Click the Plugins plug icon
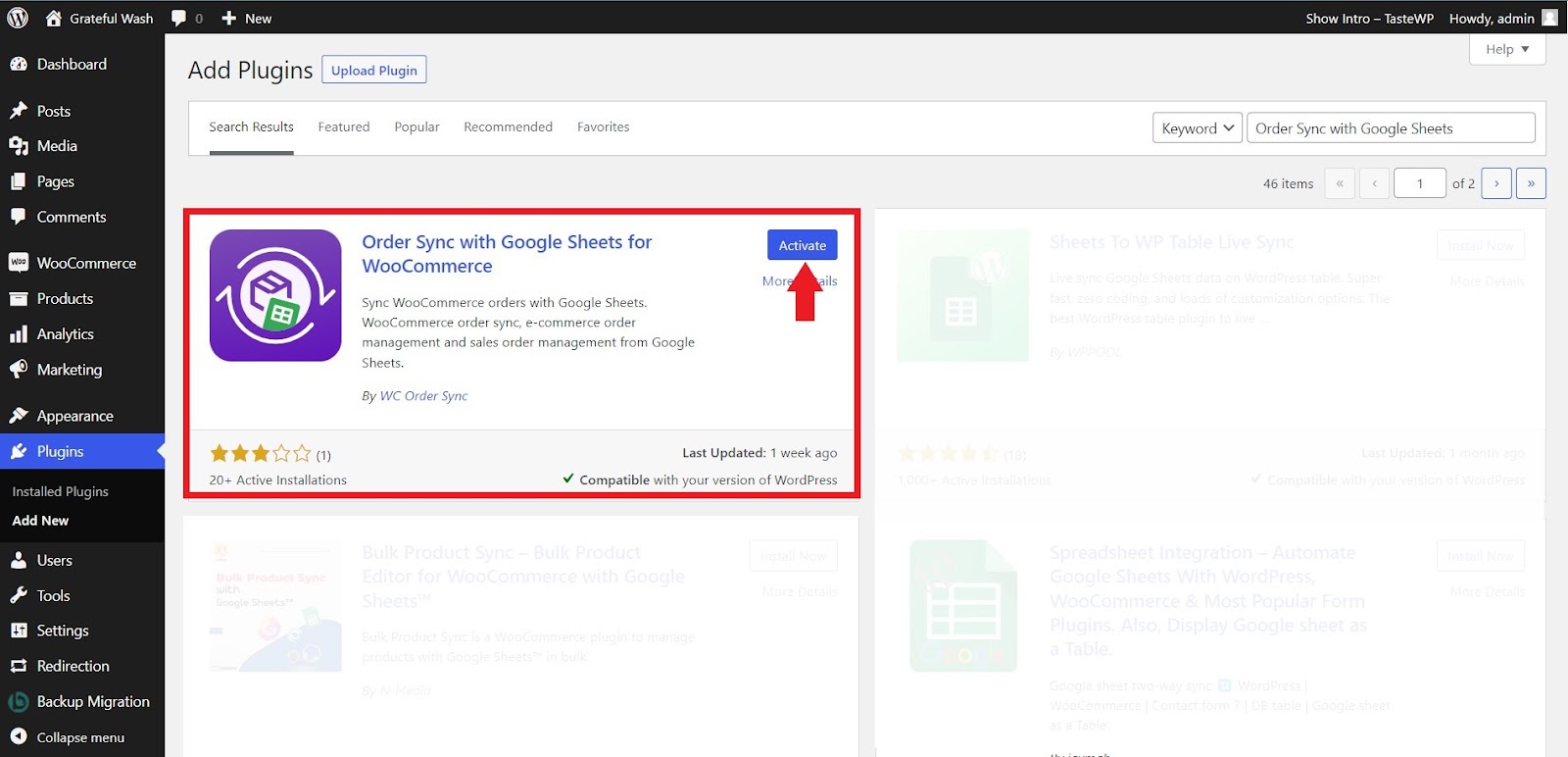This screenshot has height=757, width=1568. 19,451
